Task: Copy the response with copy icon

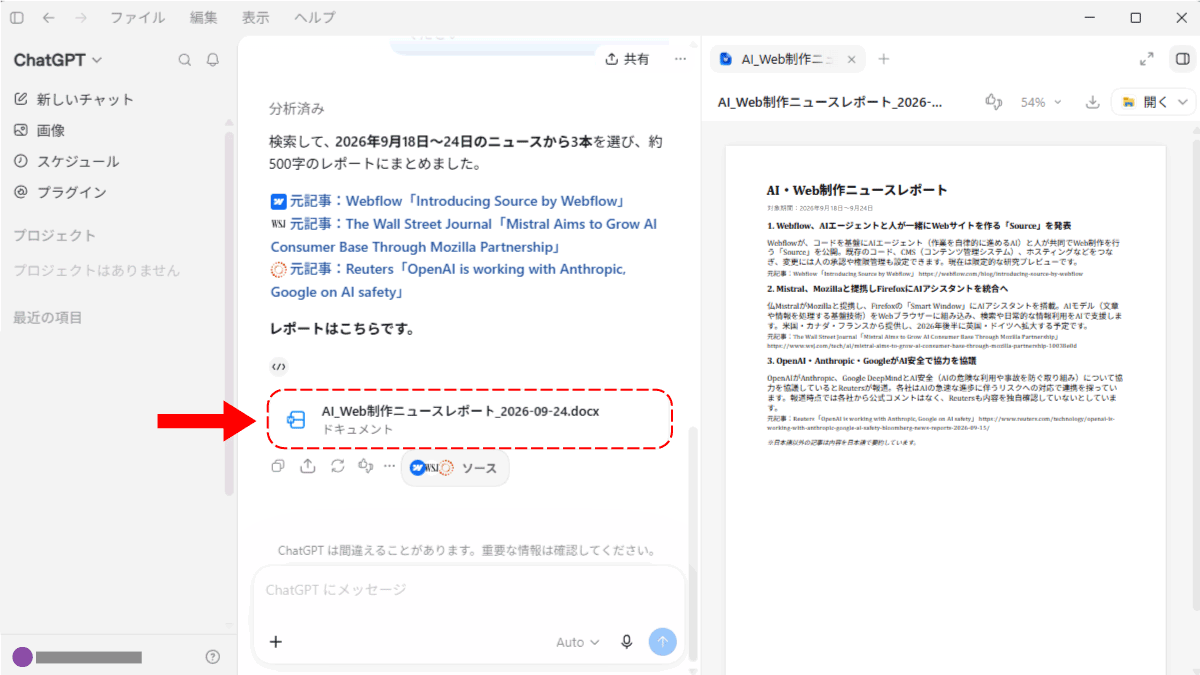Action: (x=279, y=466)
